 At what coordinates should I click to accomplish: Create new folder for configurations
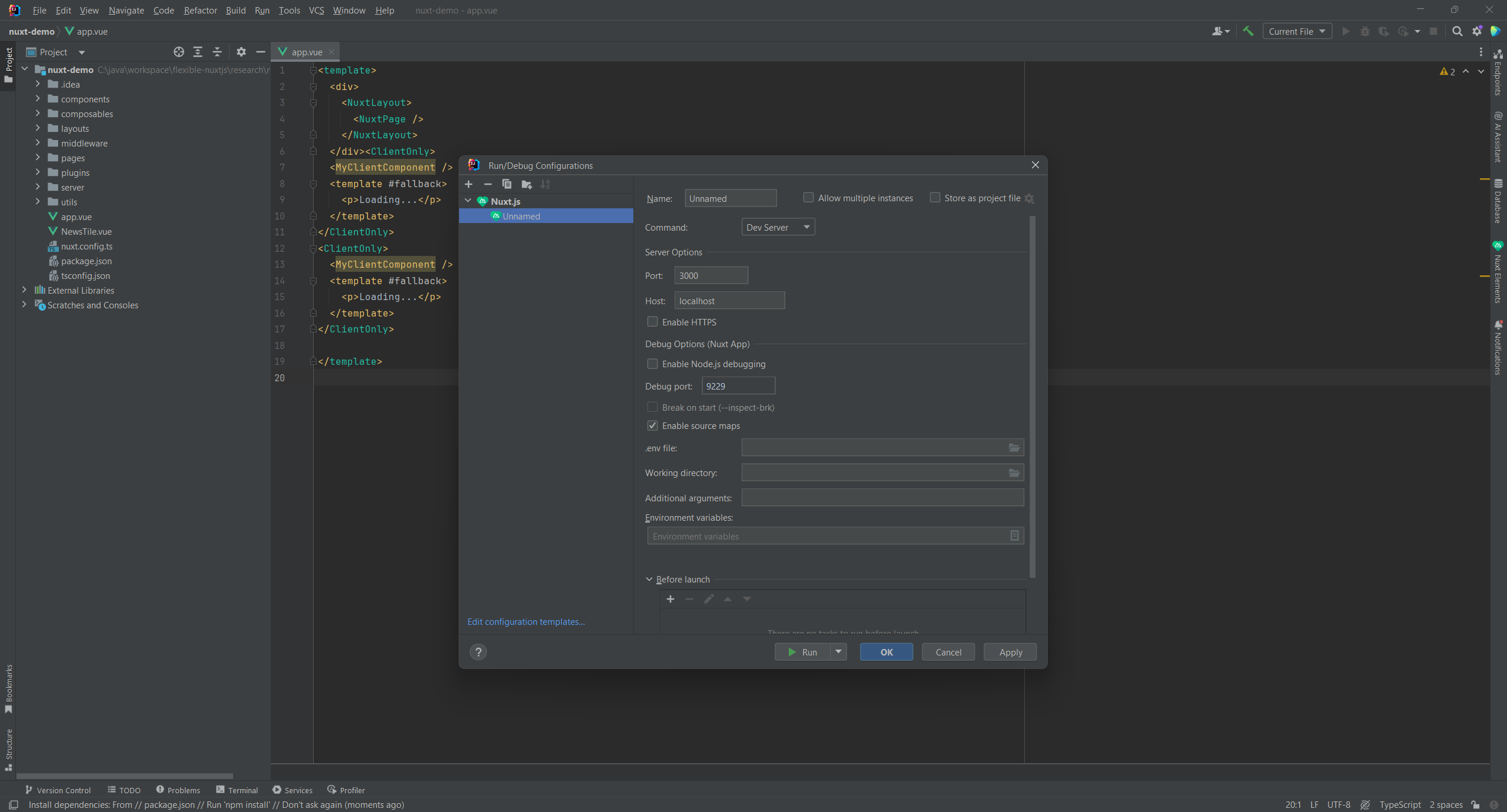526,184
